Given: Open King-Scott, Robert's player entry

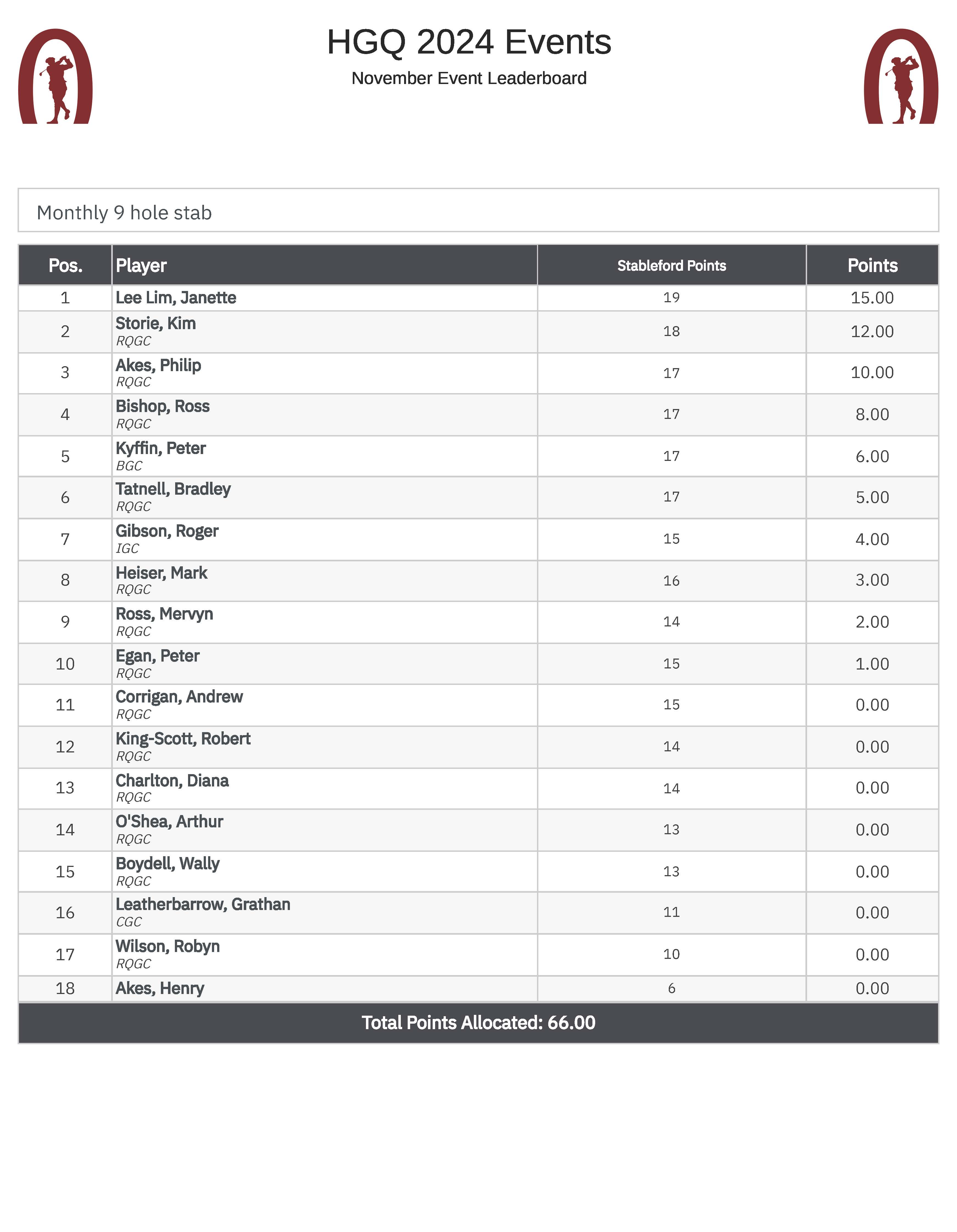Looking at the screenshot, I should [x=183, y=738].
